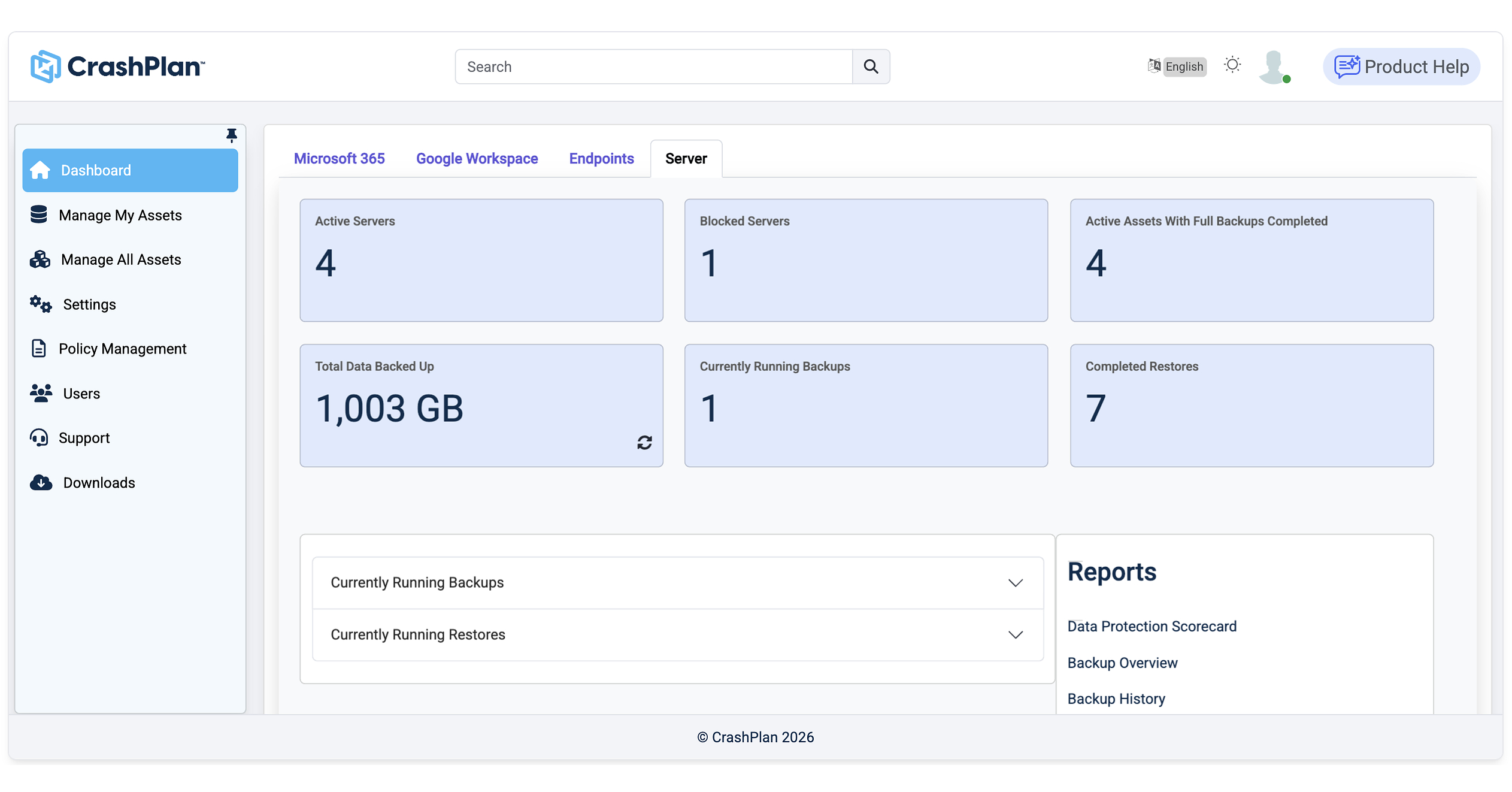Switch to the Google Workspace tab

[477, 159]
